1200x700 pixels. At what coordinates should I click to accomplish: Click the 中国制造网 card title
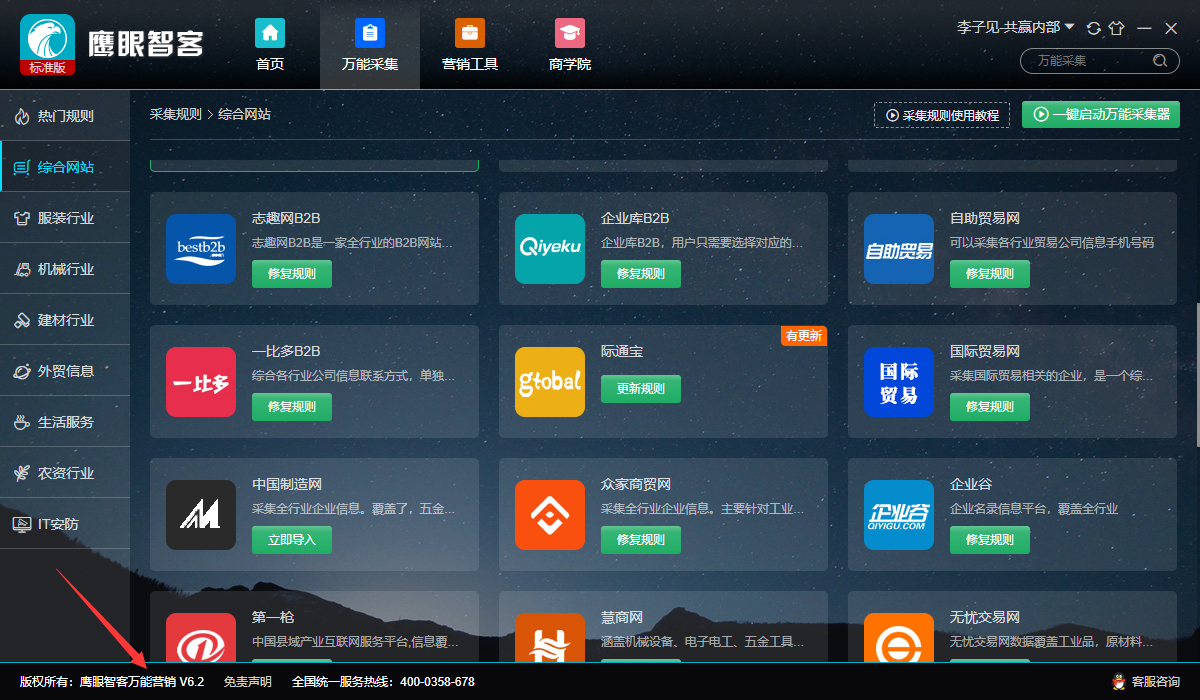click(x=287, y=485)
